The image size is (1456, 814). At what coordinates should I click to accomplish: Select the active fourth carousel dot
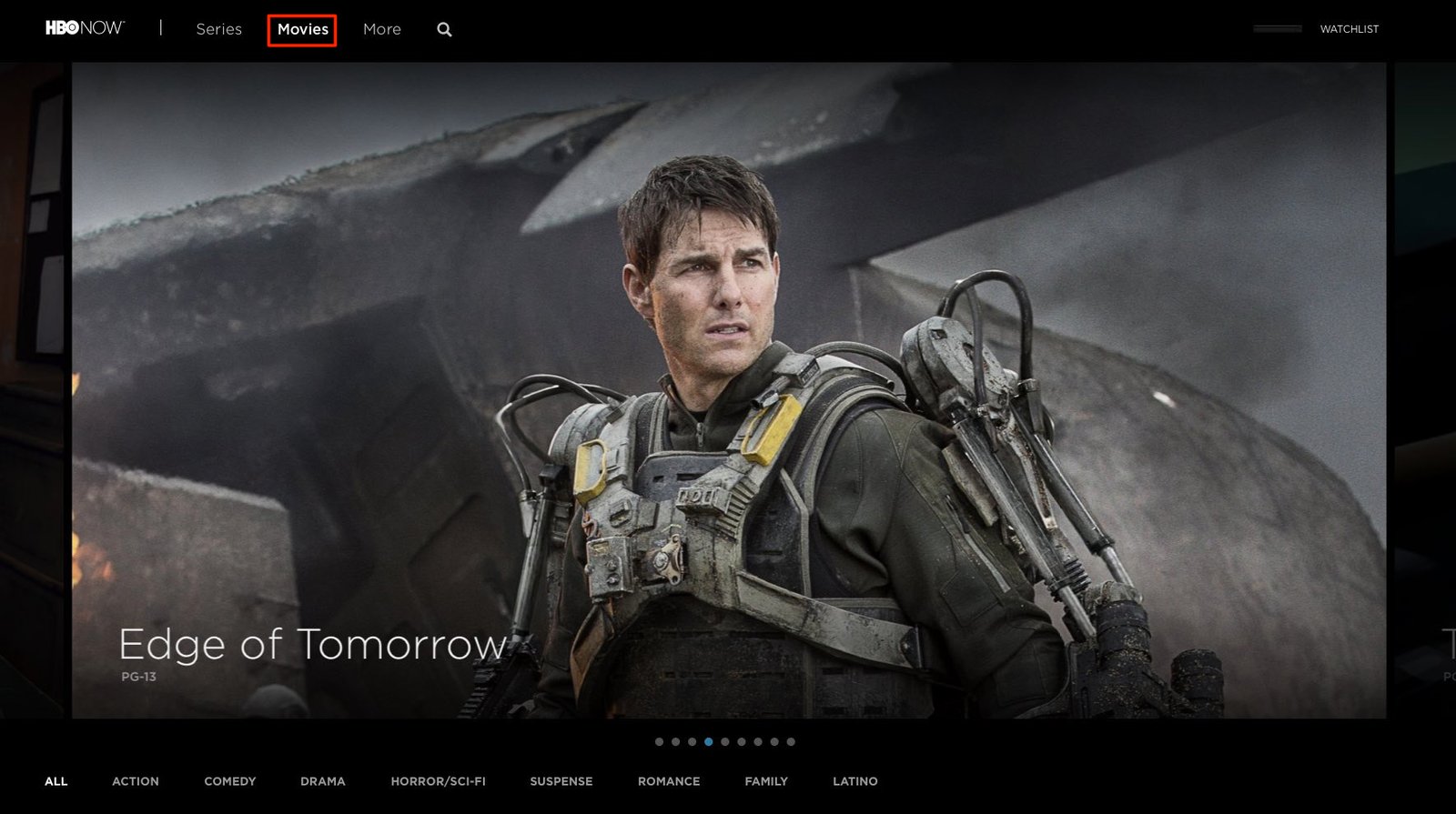pos(708,741)
